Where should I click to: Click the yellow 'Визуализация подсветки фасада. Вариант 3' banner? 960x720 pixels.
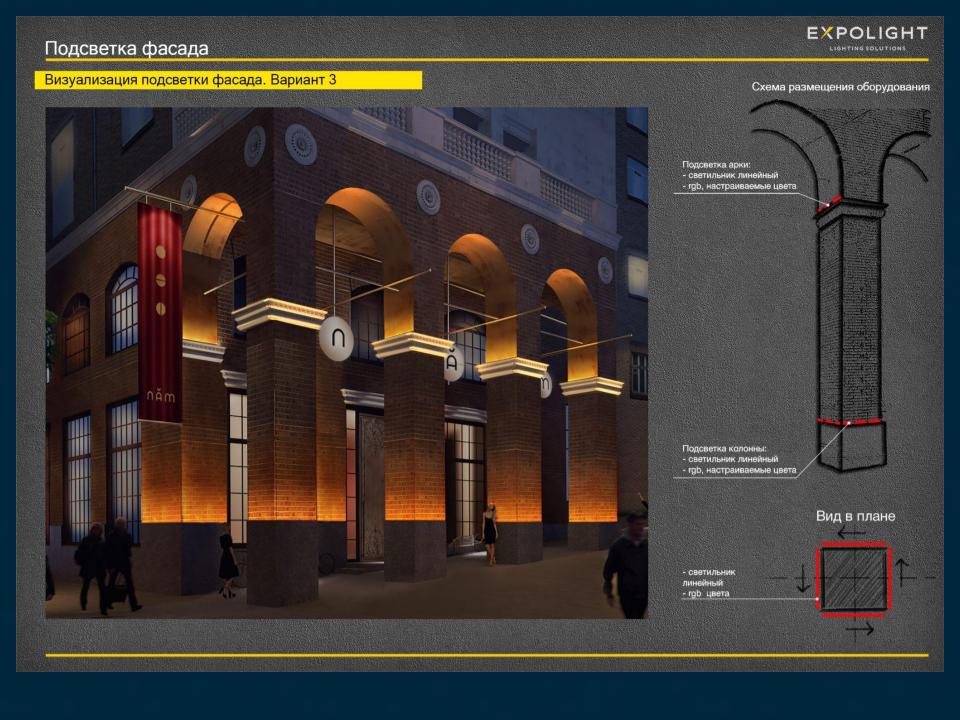click(228, 80)
